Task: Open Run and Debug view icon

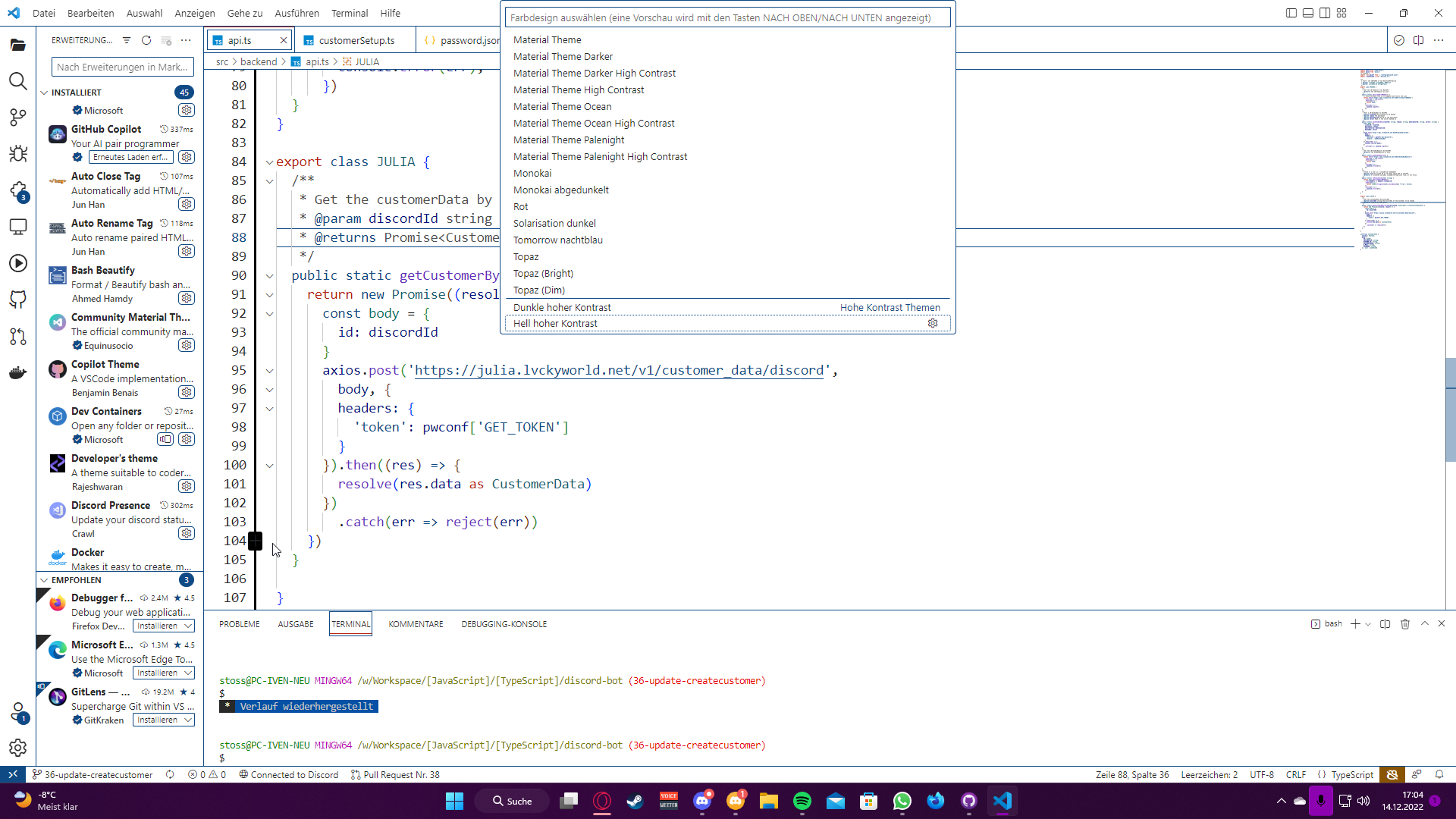Action: (17, 154)
